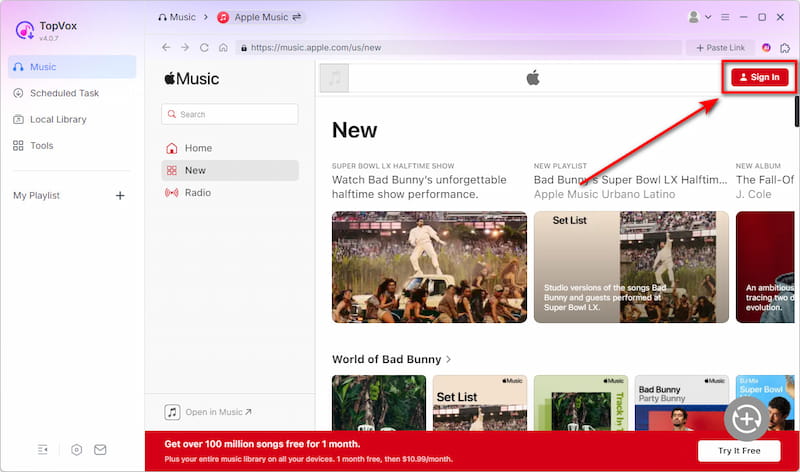
Task: Collapse sidebar using bottom-left menu icon
Action: (43, 450)
